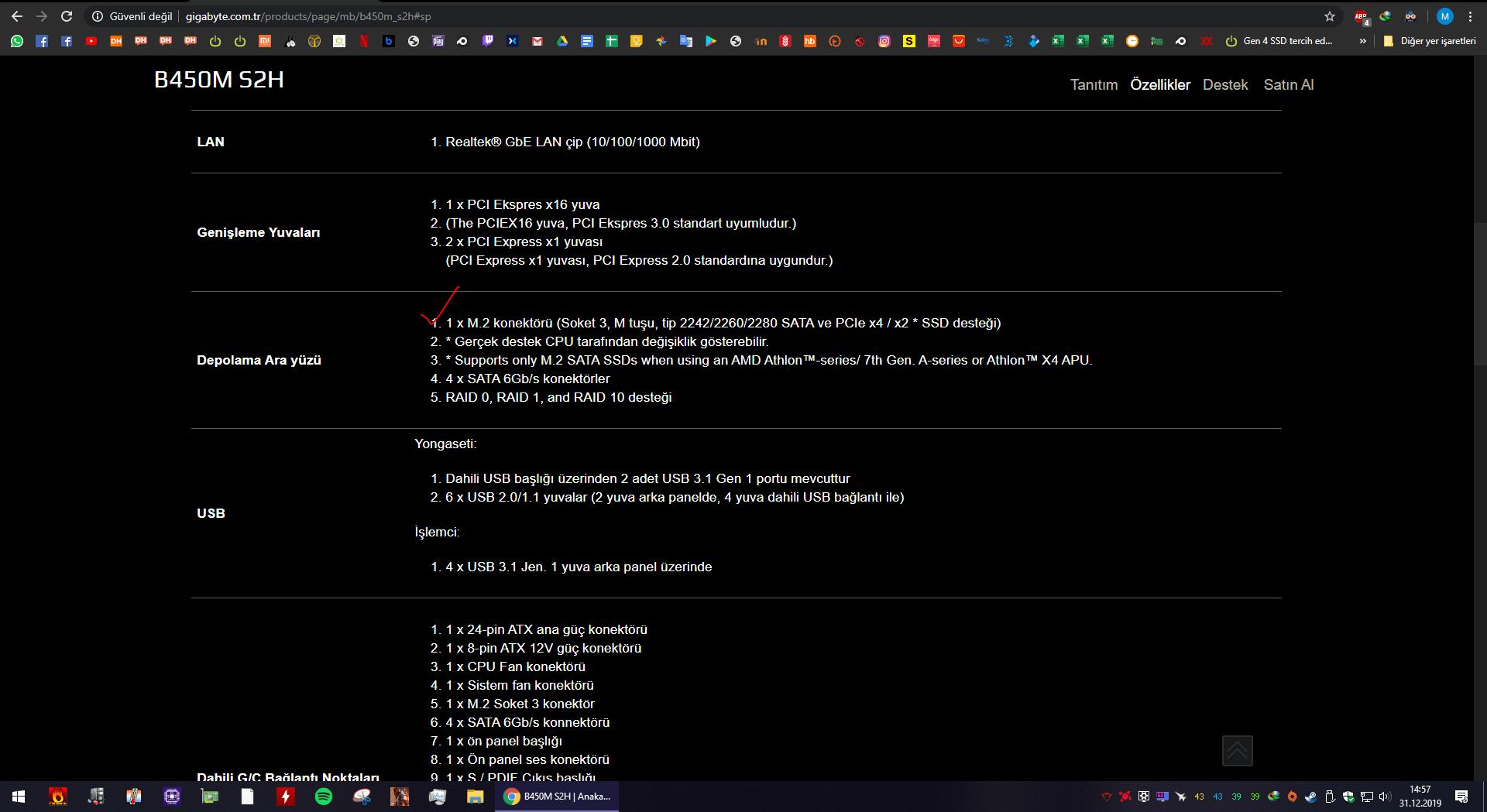
Task: Click the 6 x USB 2.0/1.1 yuvalar line
Action: [x=675, y=498]
